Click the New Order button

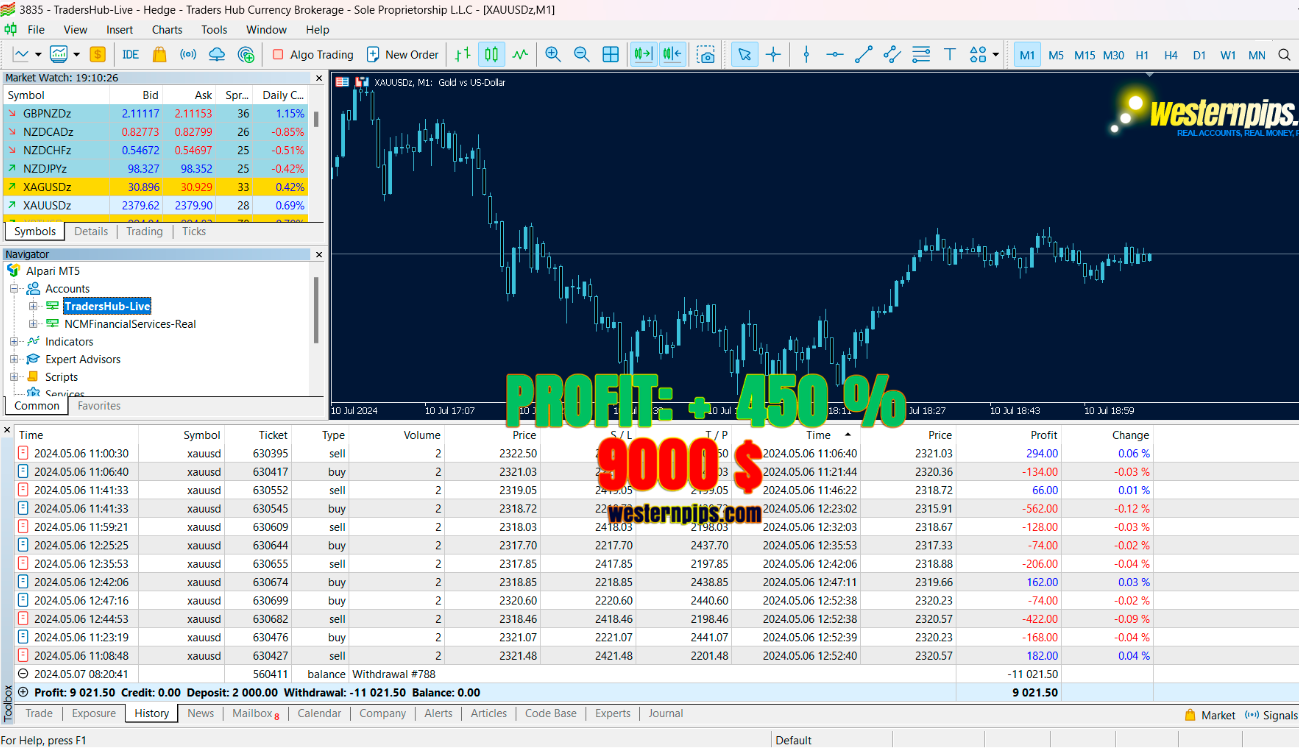(402, 54)
